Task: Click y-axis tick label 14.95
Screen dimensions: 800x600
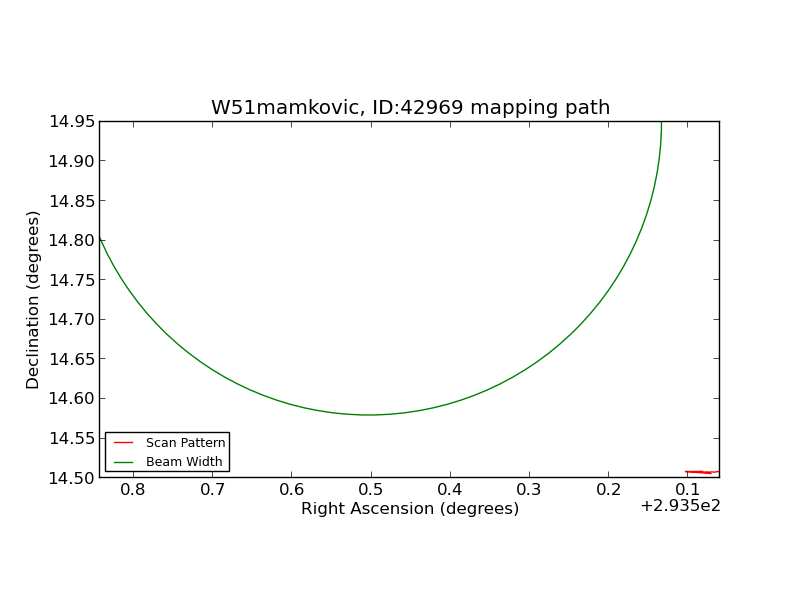Action: point(72,121)
